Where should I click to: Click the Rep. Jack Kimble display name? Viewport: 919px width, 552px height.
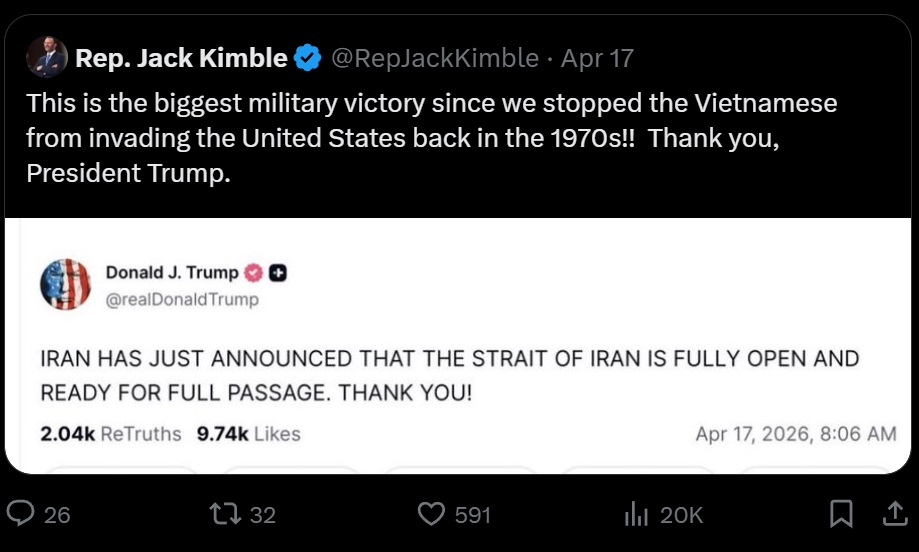click(181, 59)
